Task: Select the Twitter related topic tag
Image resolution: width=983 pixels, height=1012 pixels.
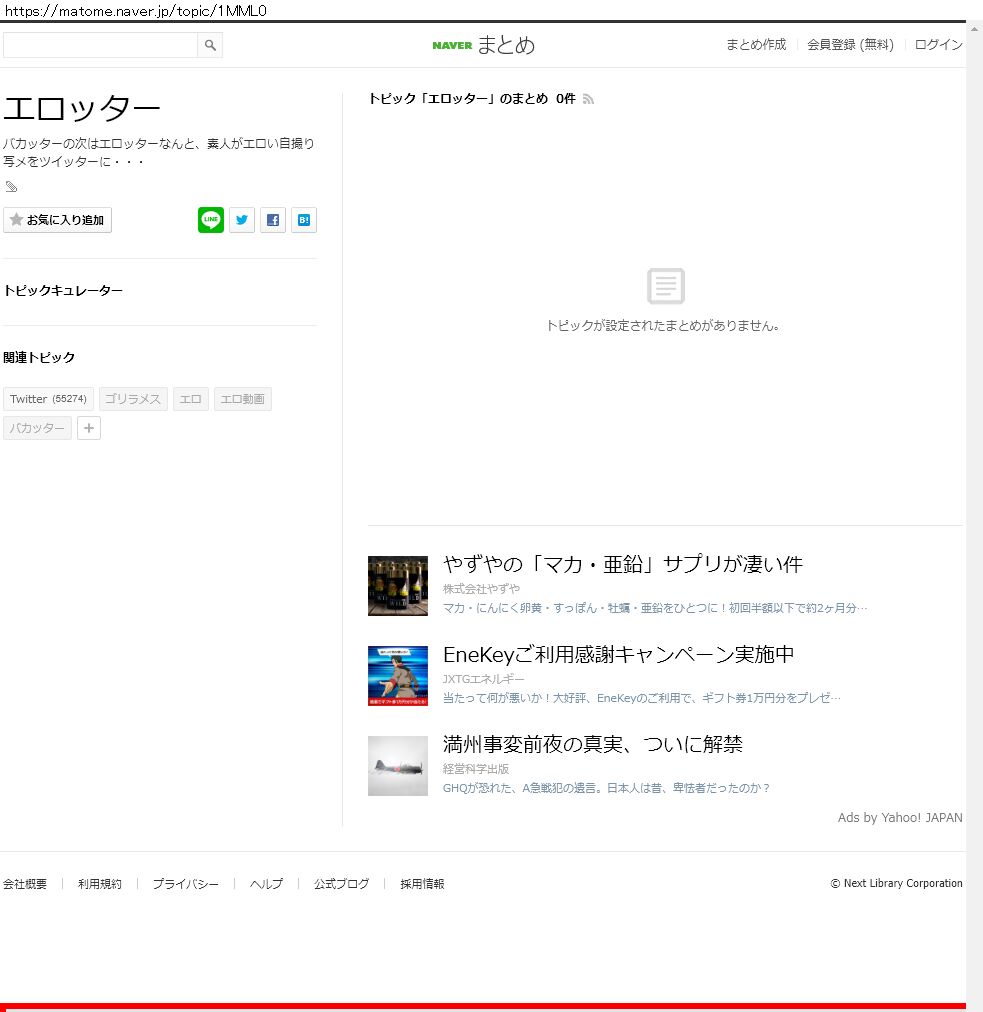Action: 48,399
